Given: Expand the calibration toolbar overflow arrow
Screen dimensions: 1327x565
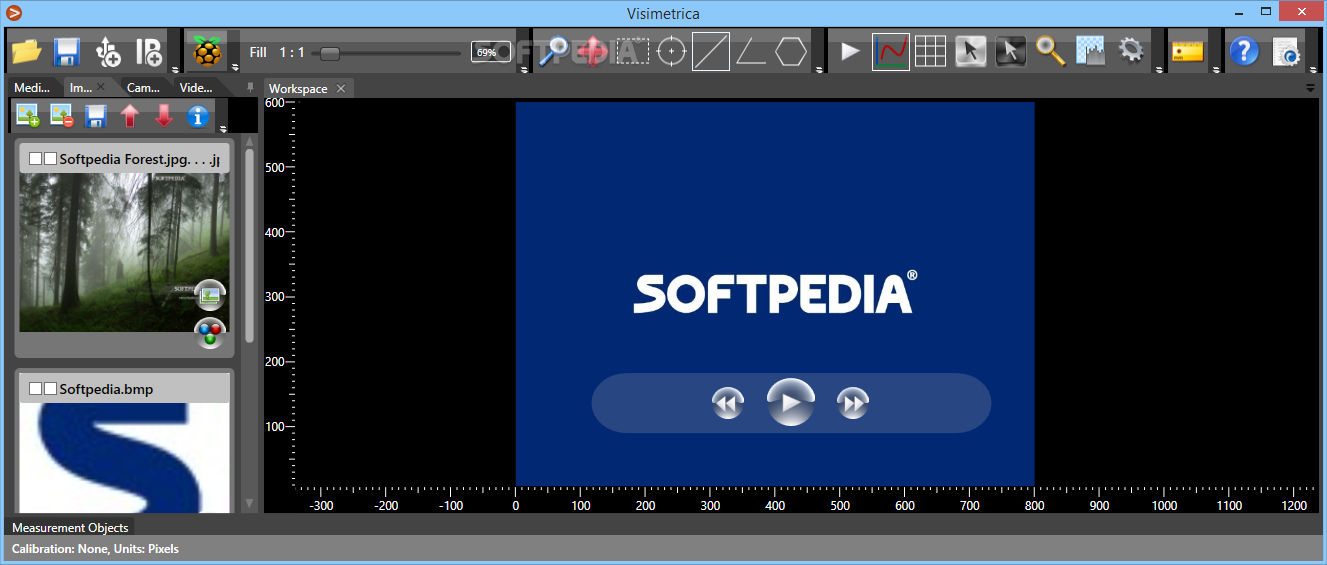Looking at the screenshot, I should coord(1216,69).
